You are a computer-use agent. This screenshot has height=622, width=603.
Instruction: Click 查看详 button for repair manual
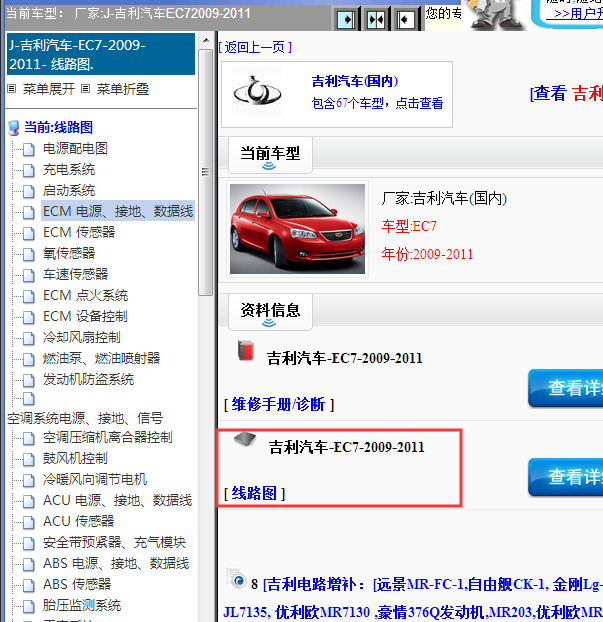[x=566, y=388]
